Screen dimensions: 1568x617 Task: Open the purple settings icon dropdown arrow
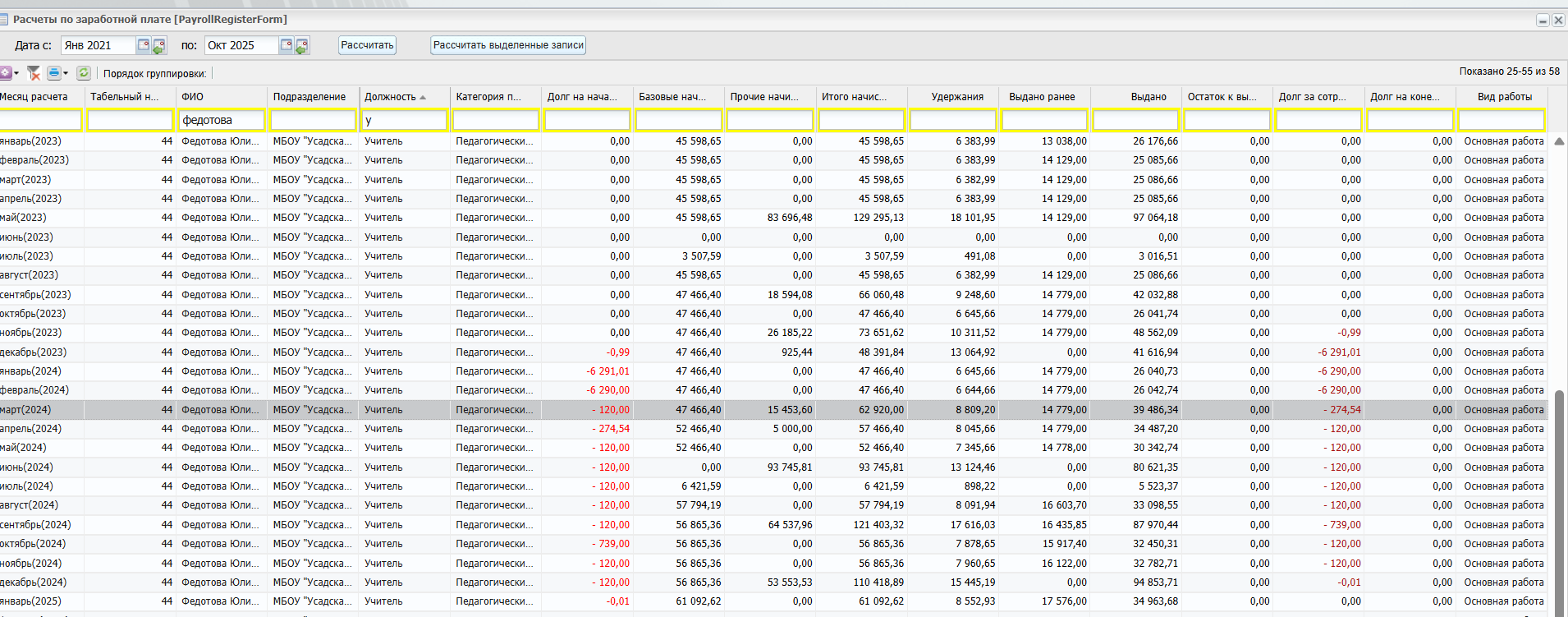click(16, 74)
